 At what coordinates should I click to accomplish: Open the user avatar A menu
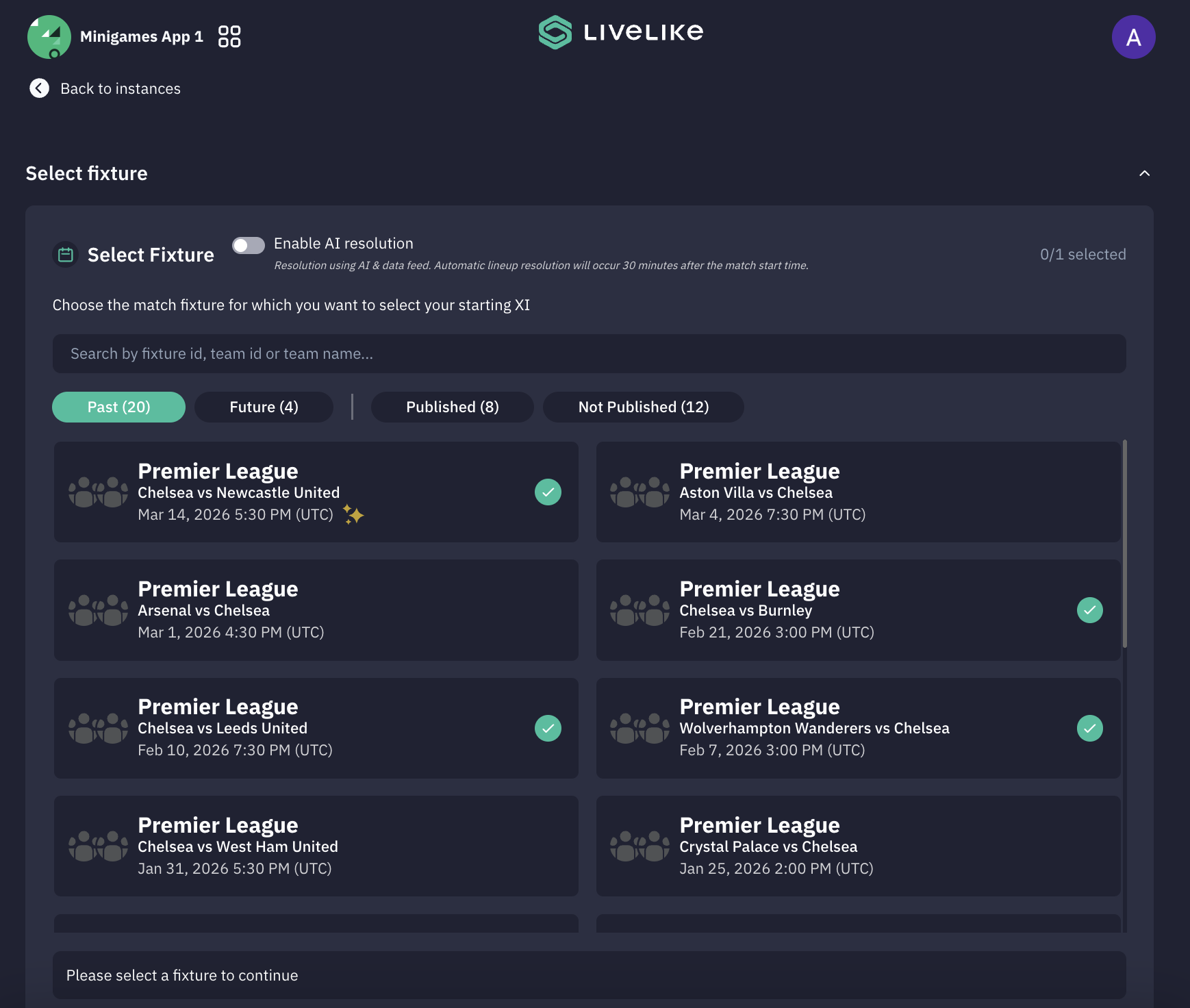(1133, 37)
